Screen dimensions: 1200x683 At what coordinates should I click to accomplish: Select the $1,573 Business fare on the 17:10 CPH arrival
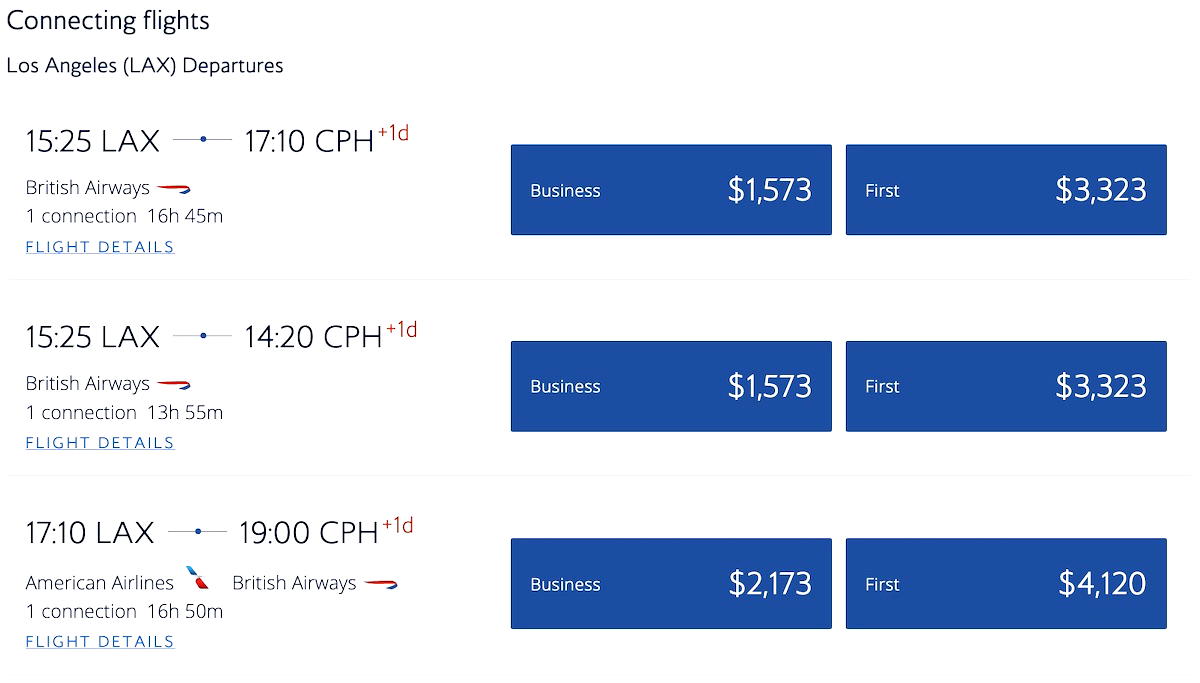tap(671, 190)
